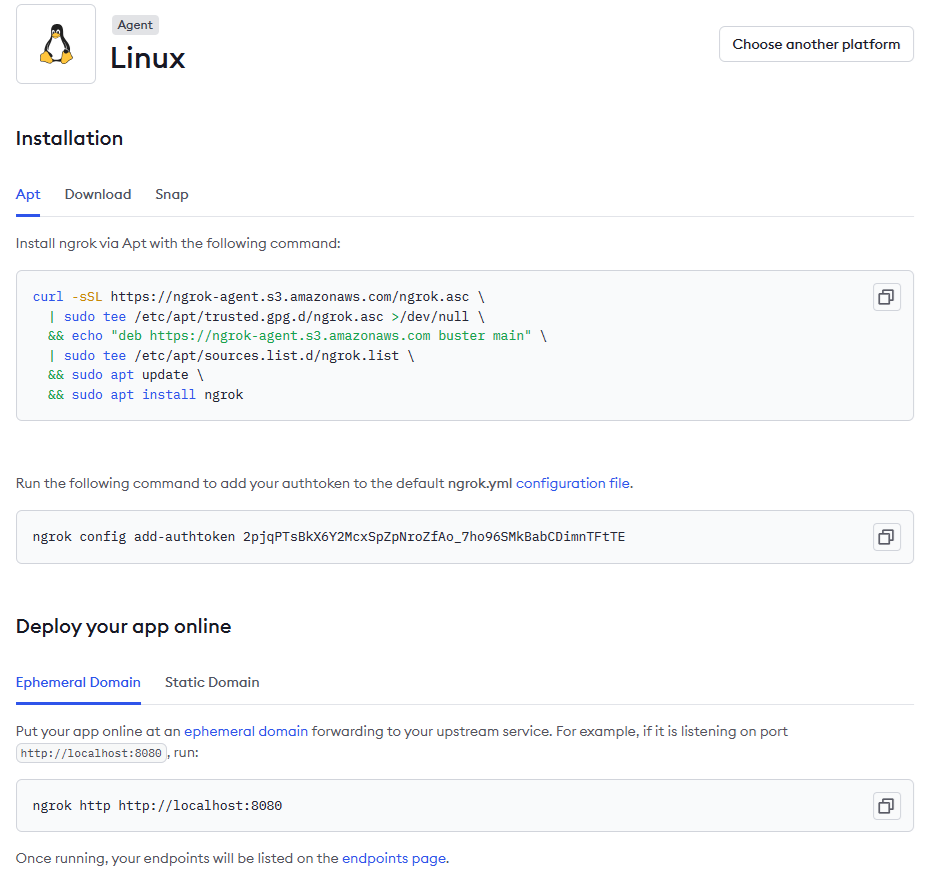Click the curl -sSL command line
This screenshot has width=934, height=880.
point(259,297)
